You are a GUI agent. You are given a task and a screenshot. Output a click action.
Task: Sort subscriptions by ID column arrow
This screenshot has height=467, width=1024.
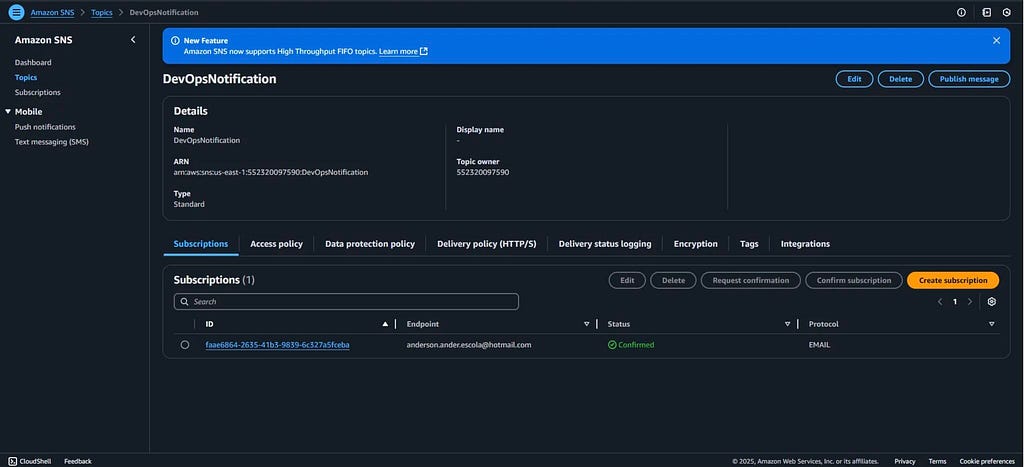(x=385, y=324)
